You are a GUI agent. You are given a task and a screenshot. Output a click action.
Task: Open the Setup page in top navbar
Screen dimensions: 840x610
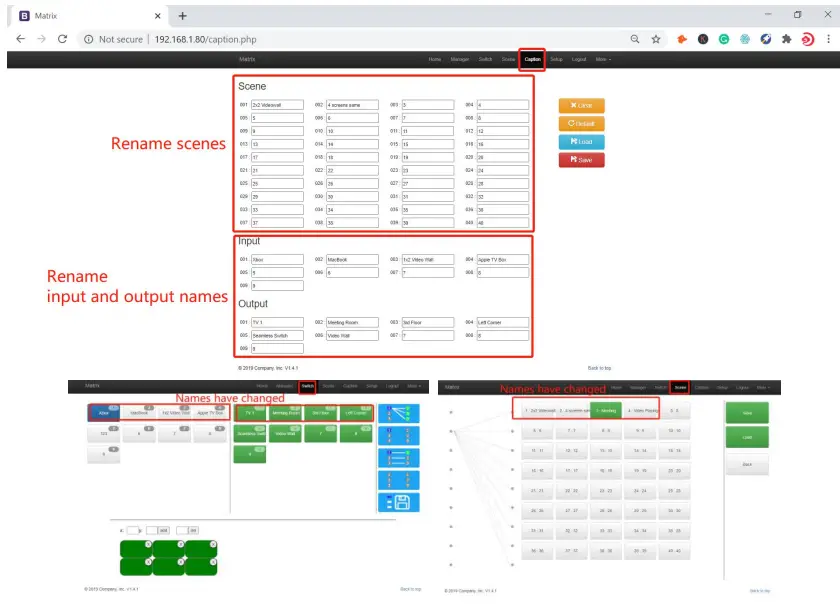coord(556,59)
